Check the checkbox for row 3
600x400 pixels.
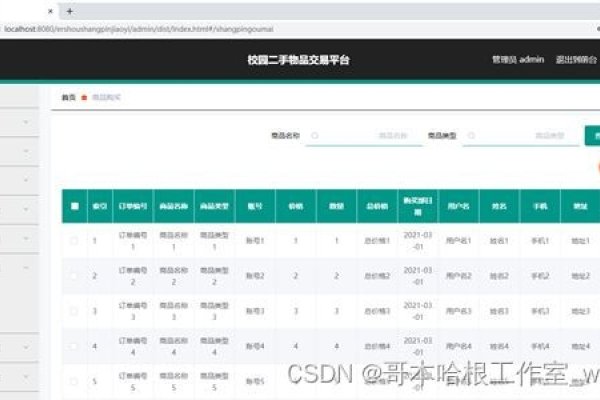[74, 311]
